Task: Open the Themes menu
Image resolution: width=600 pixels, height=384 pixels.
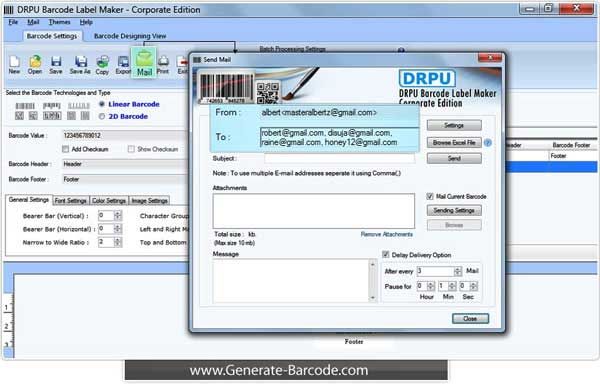Action: [x=59, y=22]
